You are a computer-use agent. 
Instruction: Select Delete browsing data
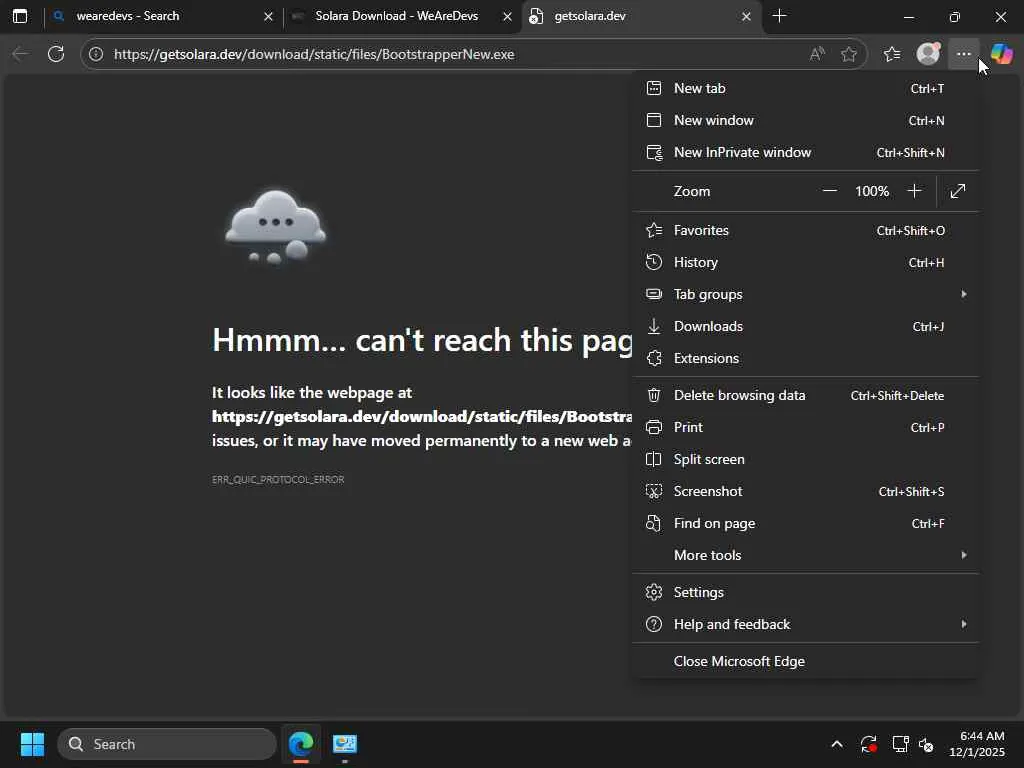click(x=805, y=395)
